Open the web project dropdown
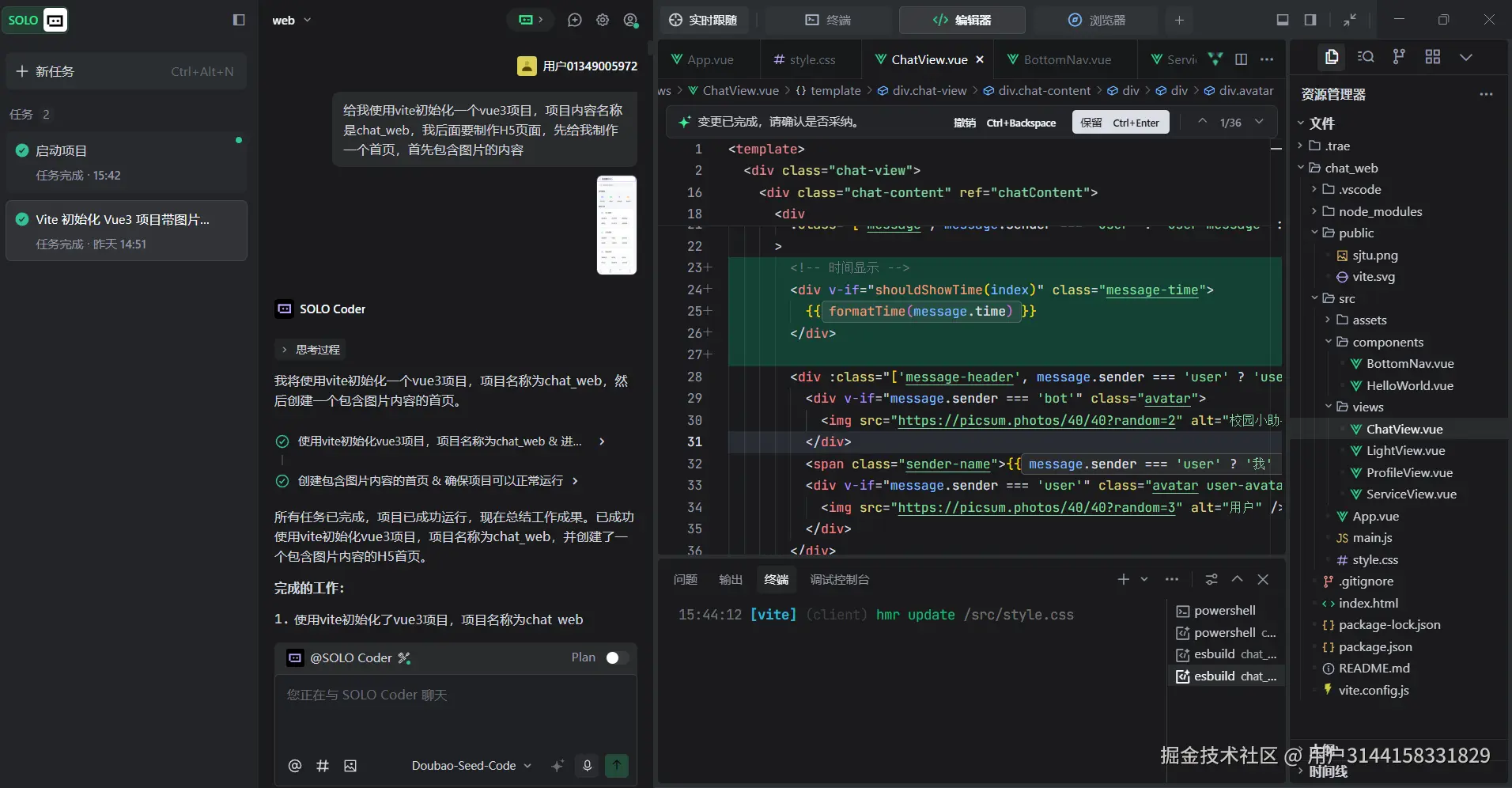Image resolution: width=1512 pixels, height=788 pixels. tap(292, 21)
